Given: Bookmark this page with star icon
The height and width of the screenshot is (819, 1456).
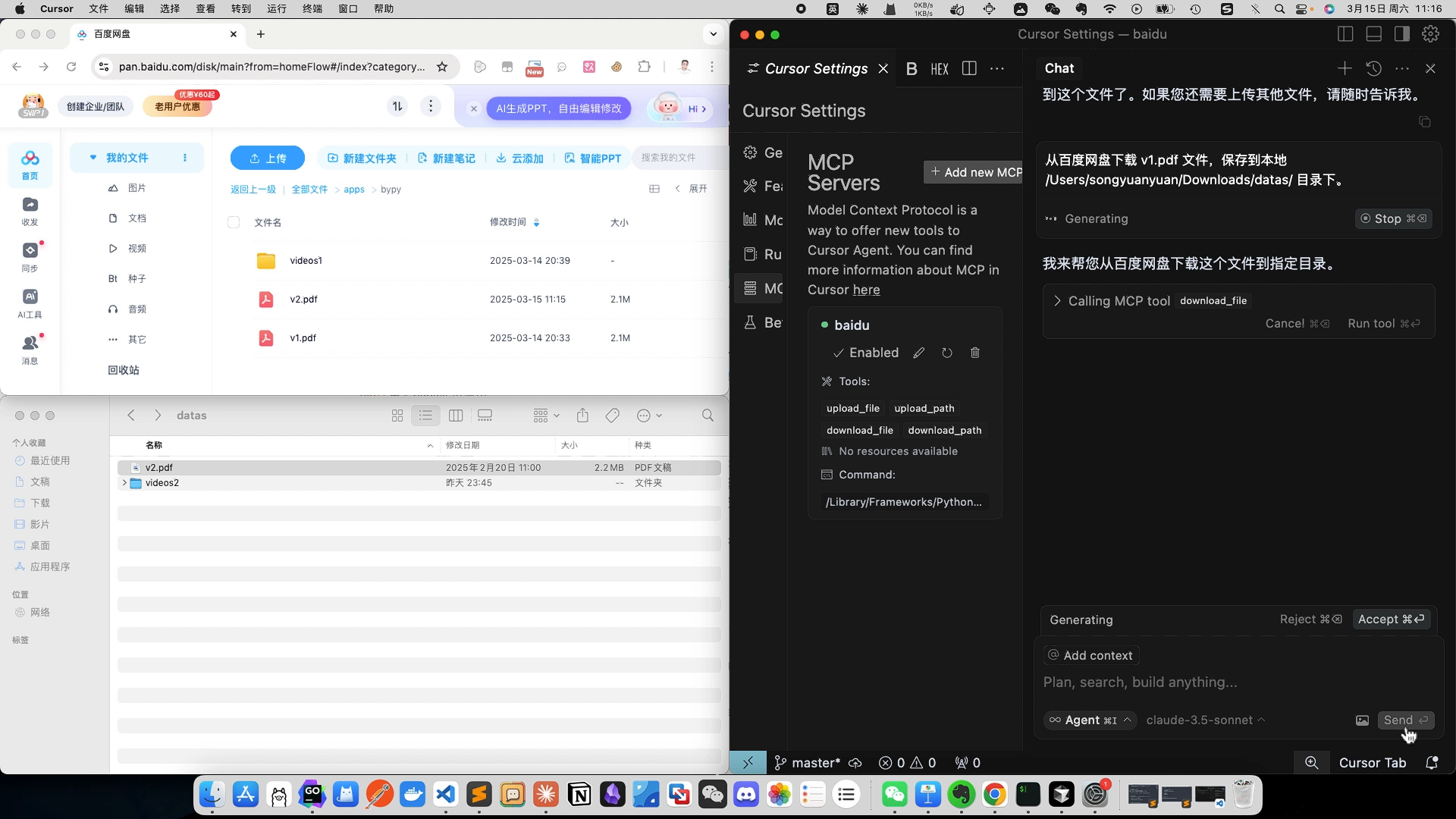Looking at the screenshot, I should click(x=442, y=67).
